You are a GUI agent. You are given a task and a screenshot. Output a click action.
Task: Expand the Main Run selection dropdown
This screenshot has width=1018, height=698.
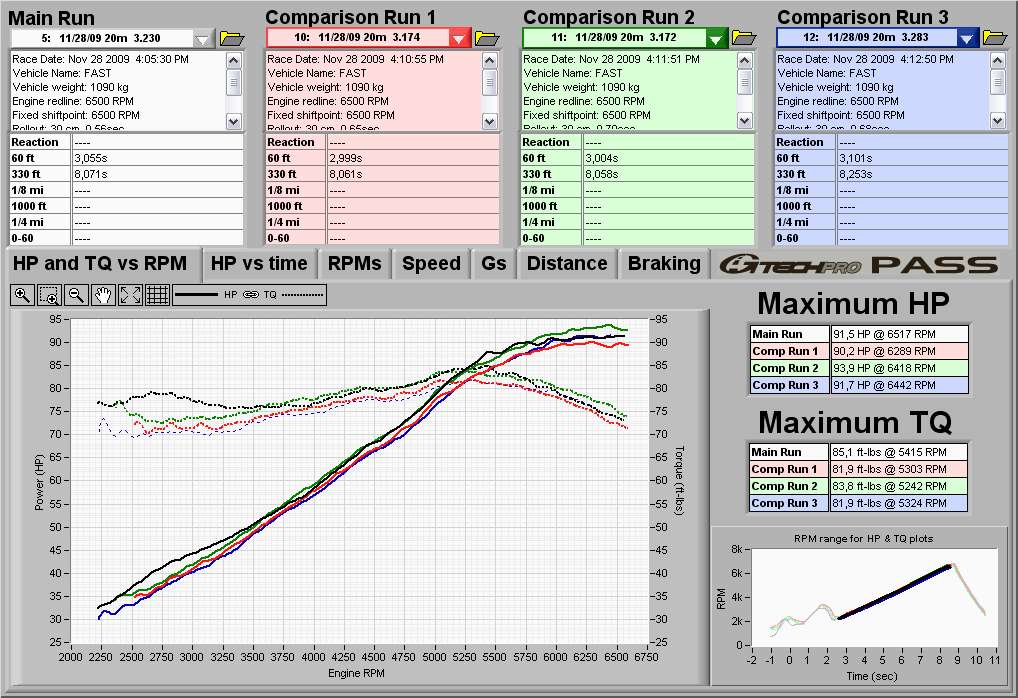[x=204, y=38]
